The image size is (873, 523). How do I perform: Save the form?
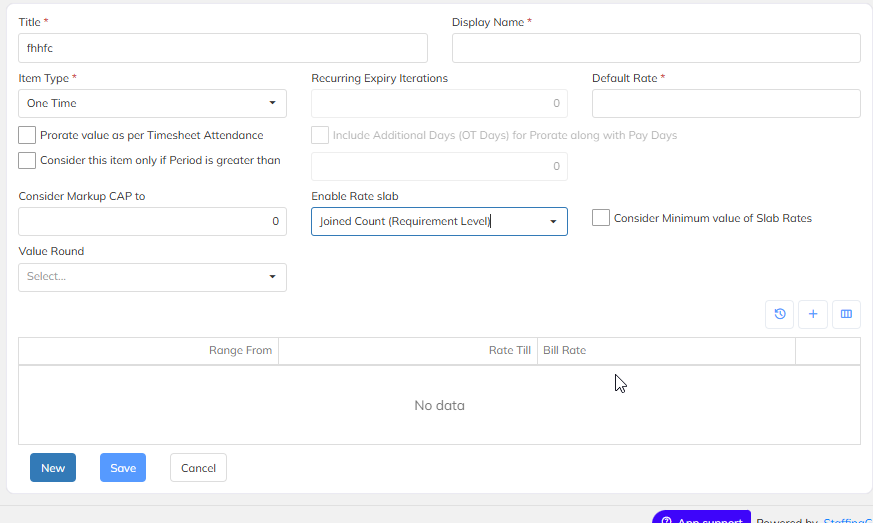(x=123, y=468)
